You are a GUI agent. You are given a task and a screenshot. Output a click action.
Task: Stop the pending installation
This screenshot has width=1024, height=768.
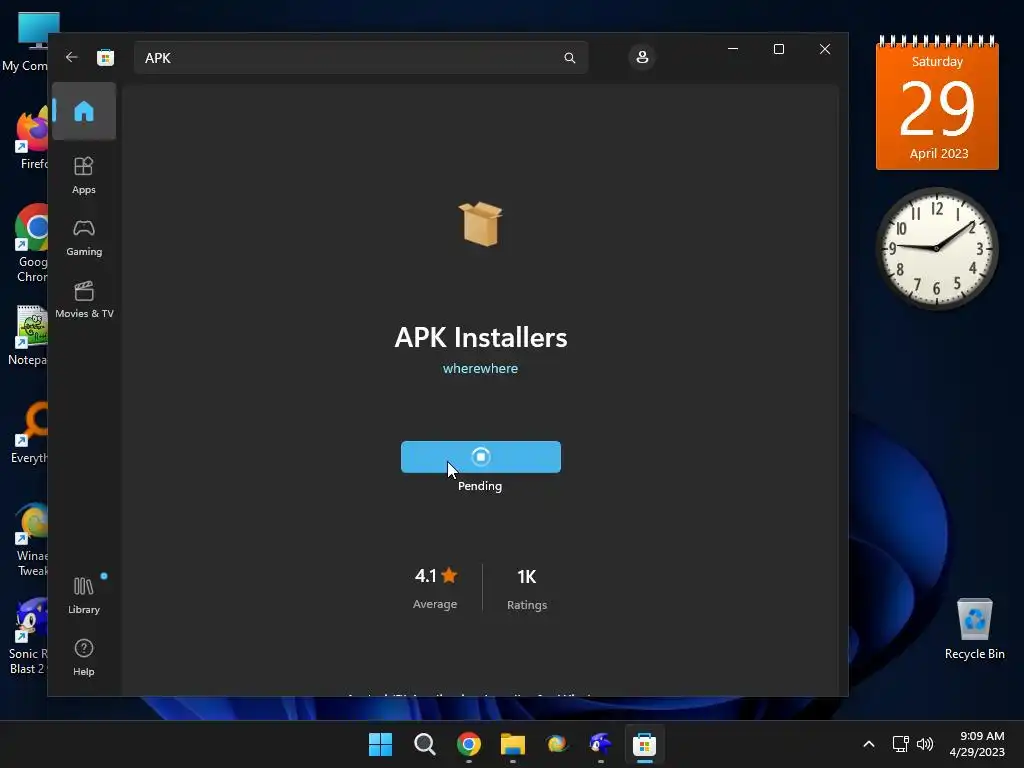click(x=481, y=456)
